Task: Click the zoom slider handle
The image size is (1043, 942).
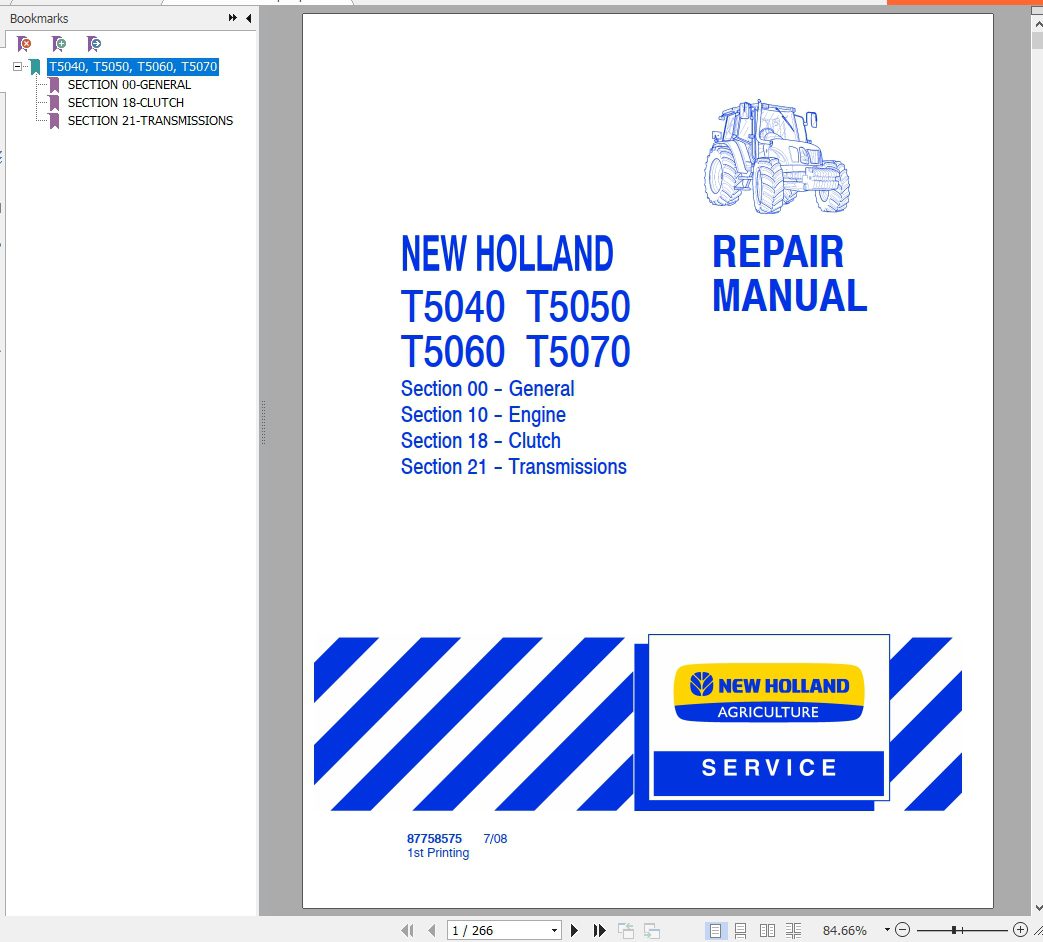Action: coord(954,929)
